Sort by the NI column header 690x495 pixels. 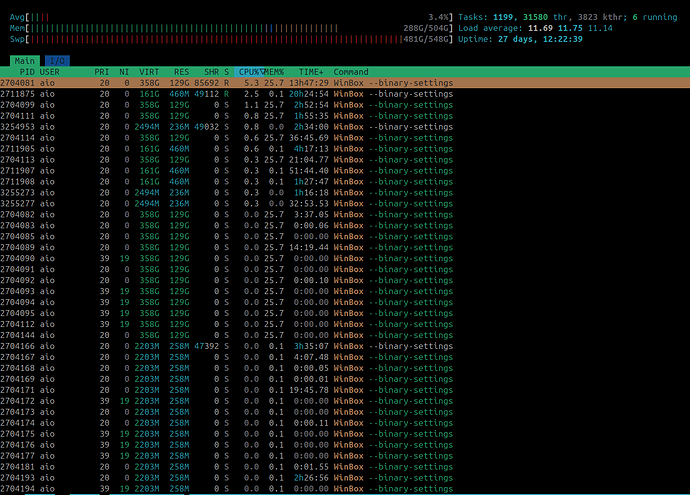(124, 72)
